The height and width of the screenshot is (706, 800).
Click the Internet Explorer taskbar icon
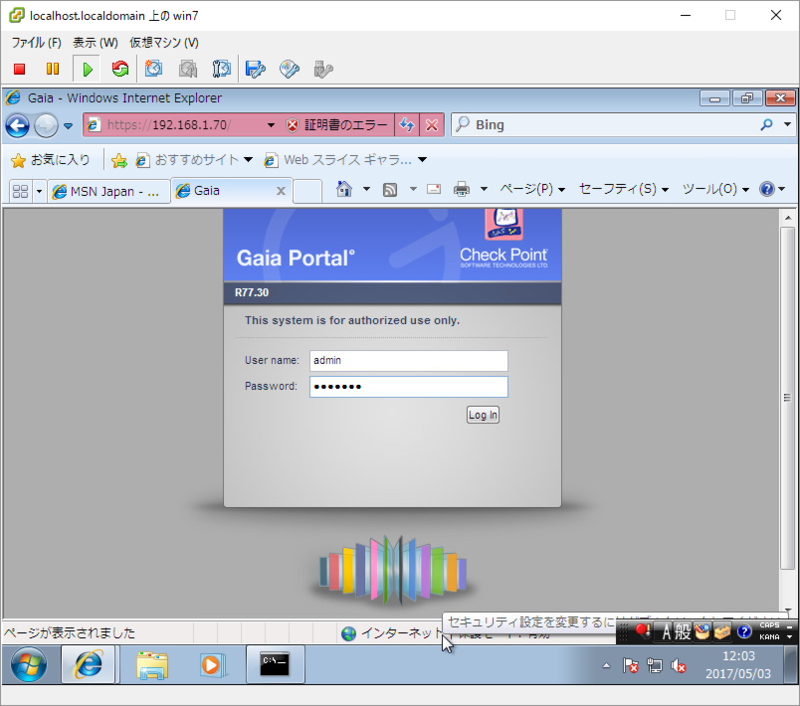88,664
